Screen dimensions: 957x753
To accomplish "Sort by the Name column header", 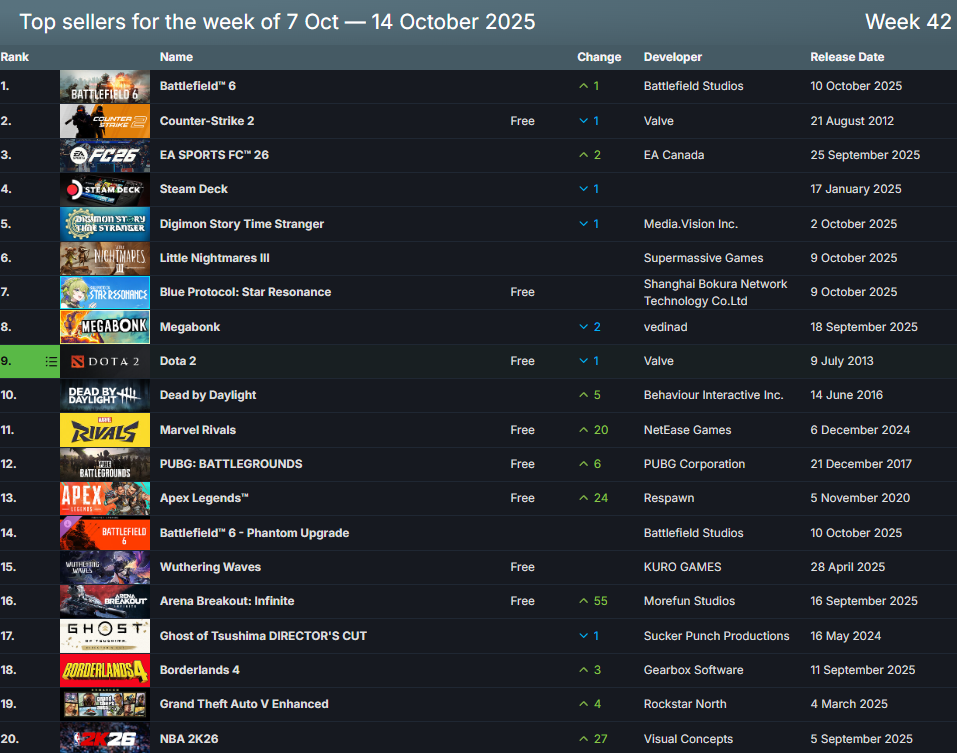I will pyautogui.click(x=176, y=57).
